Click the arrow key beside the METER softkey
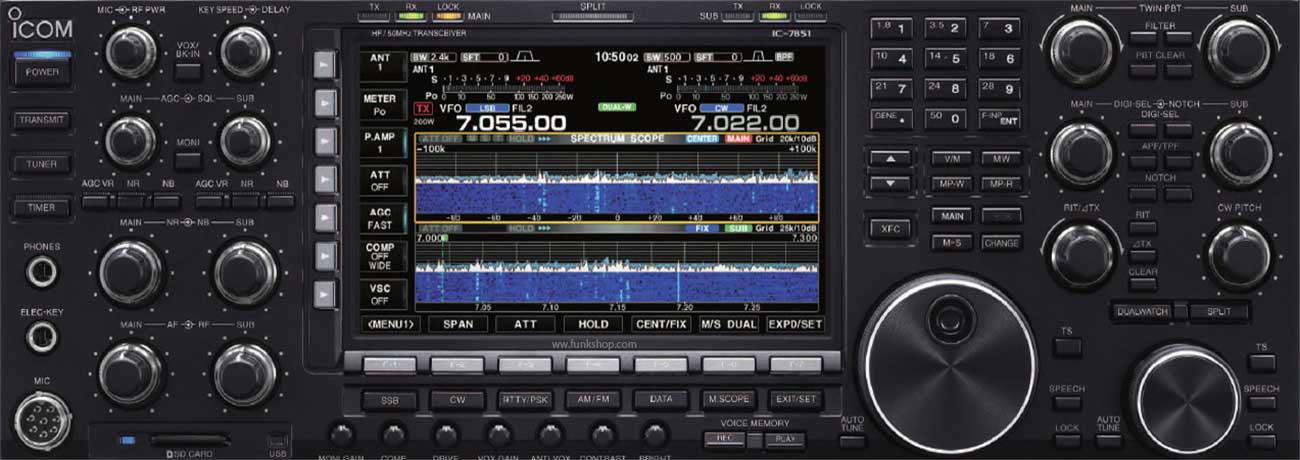1300x460 pixels. (x=323, y=102)
